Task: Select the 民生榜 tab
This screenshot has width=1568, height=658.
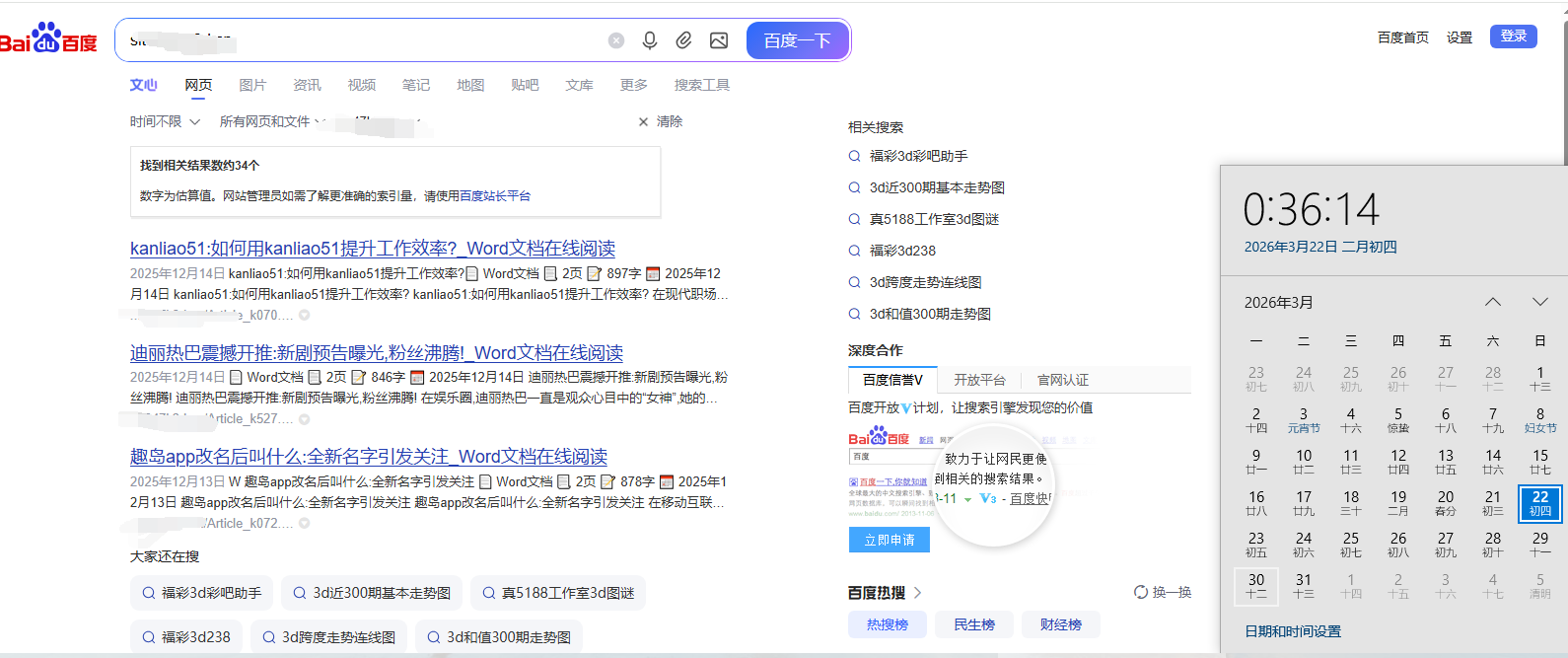Action: click(974, 624)
